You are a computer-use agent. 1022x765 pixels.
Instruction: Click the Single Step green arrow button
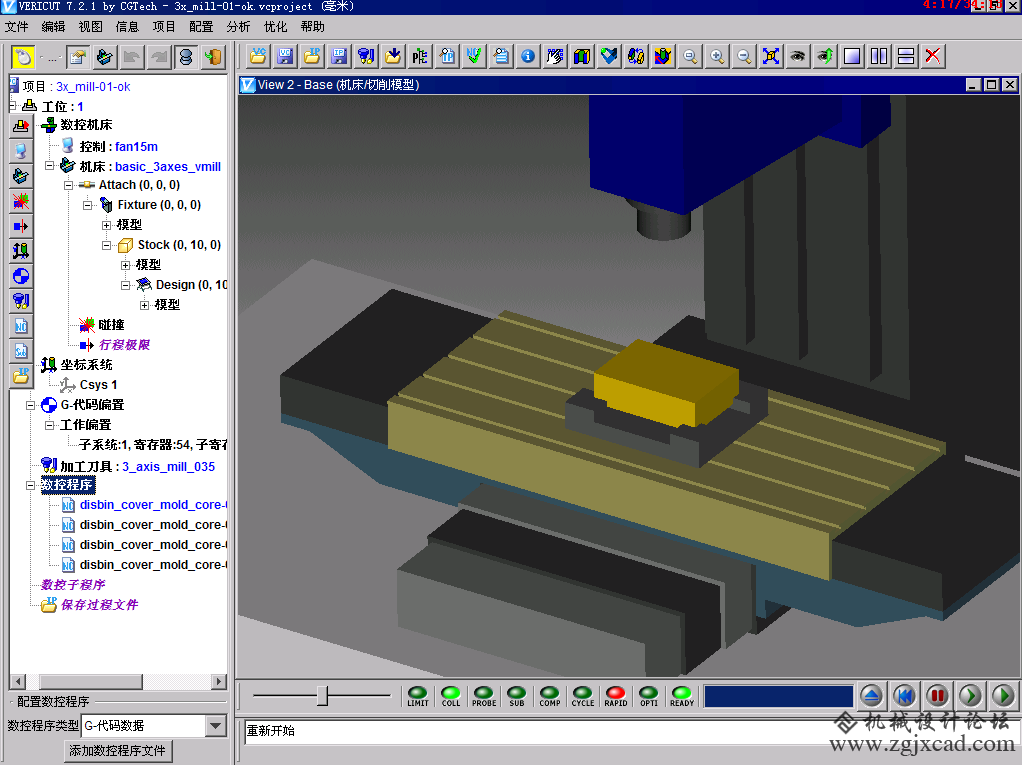point(971,696)
